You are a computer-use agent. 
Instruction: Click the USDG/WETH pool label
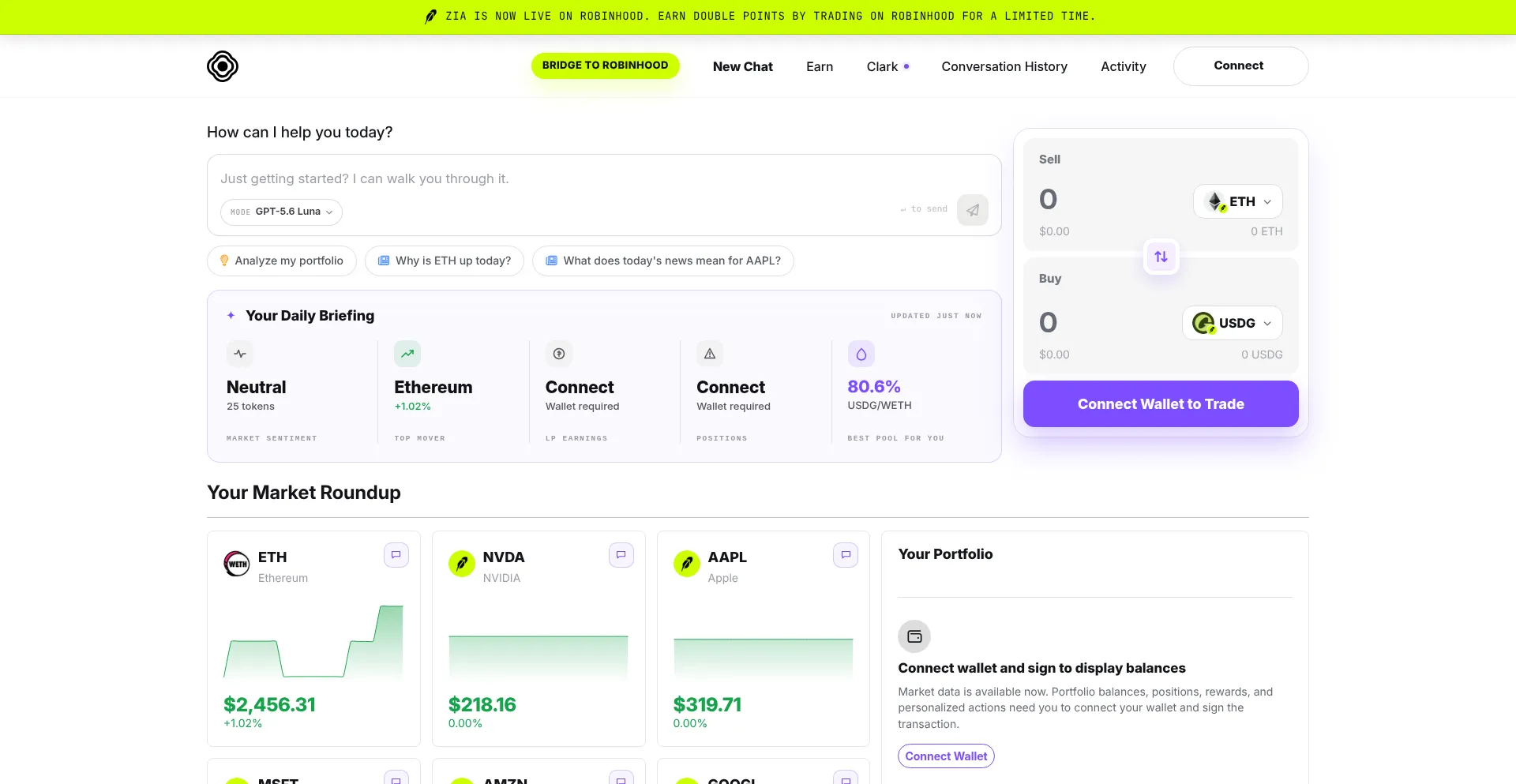pos(880,405)
